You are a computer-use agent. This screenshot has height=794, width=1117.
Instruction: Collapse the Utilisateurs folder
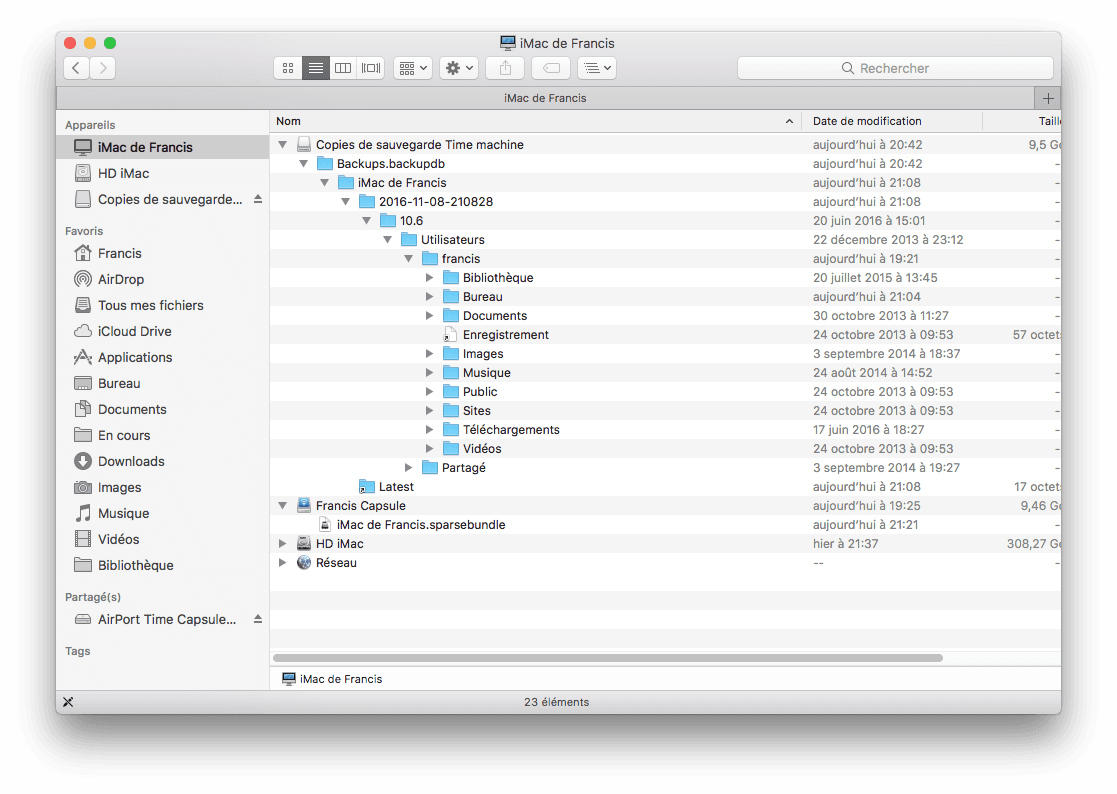[x=388, y=240]
